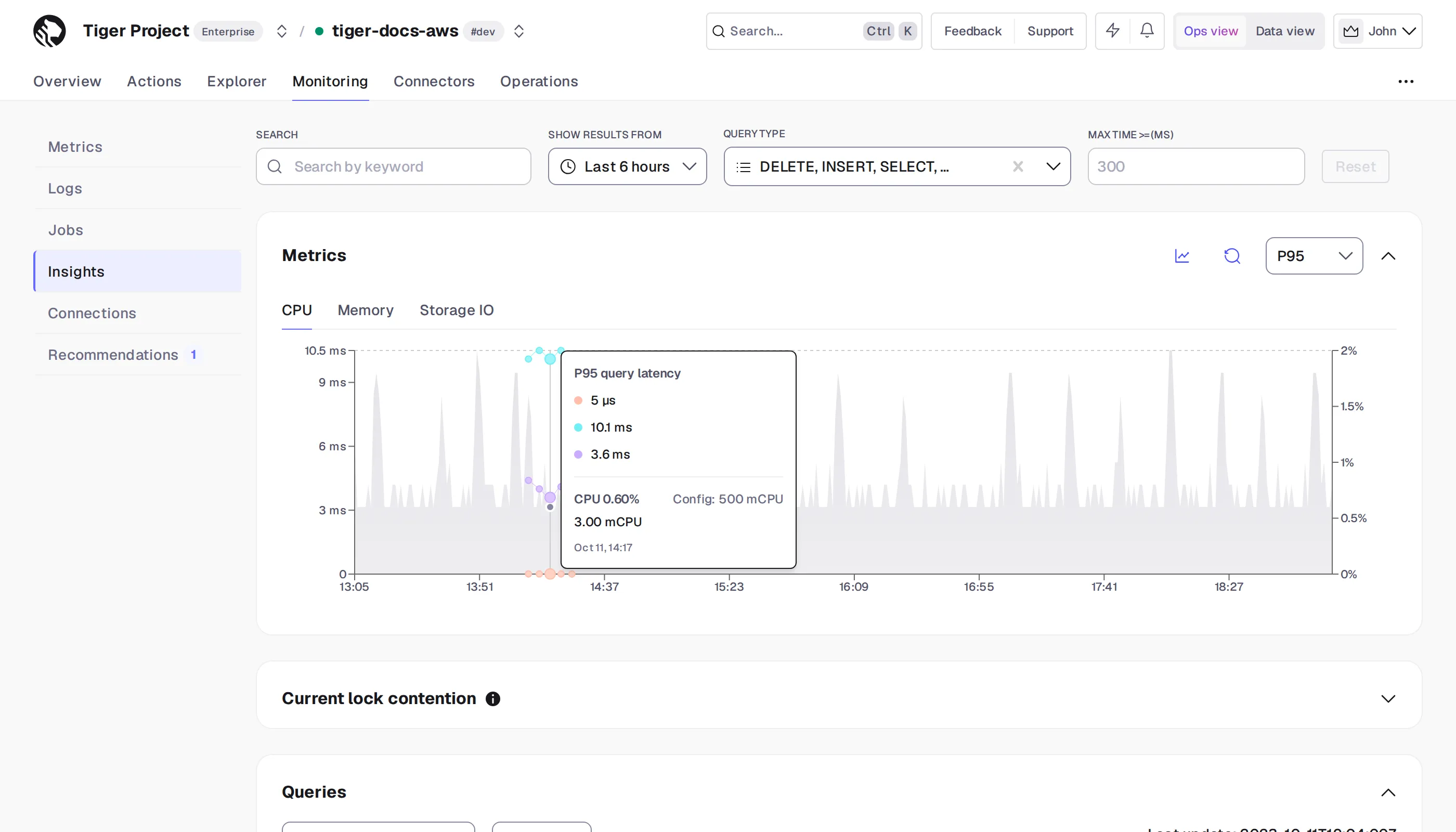The width and height of the screenshot is (1456, 832).
Task: Open the P95 percentile dropdown
Action: 1314,256
